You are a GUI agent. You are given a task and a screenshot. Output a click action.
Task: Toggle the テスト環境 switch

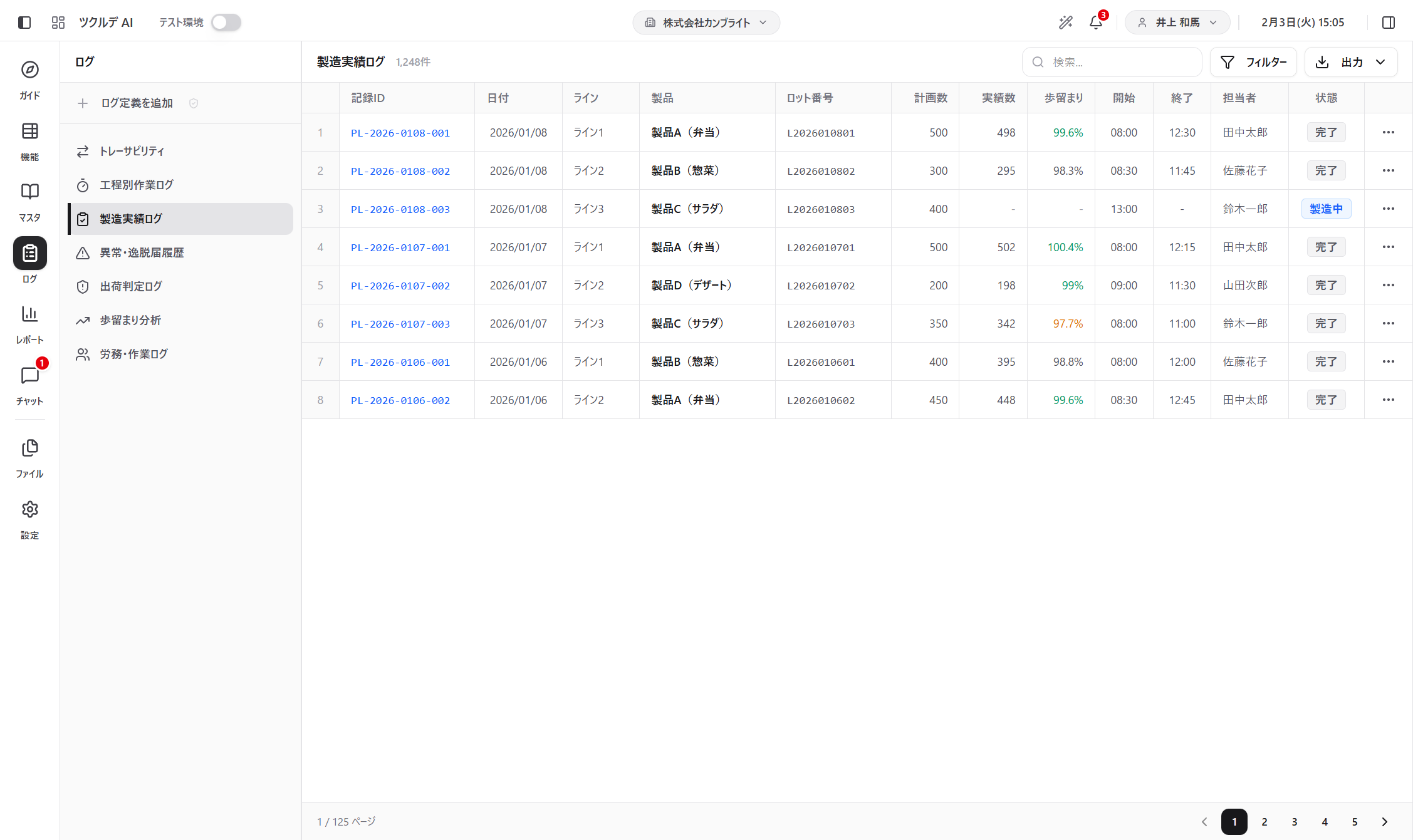[226, 23]
